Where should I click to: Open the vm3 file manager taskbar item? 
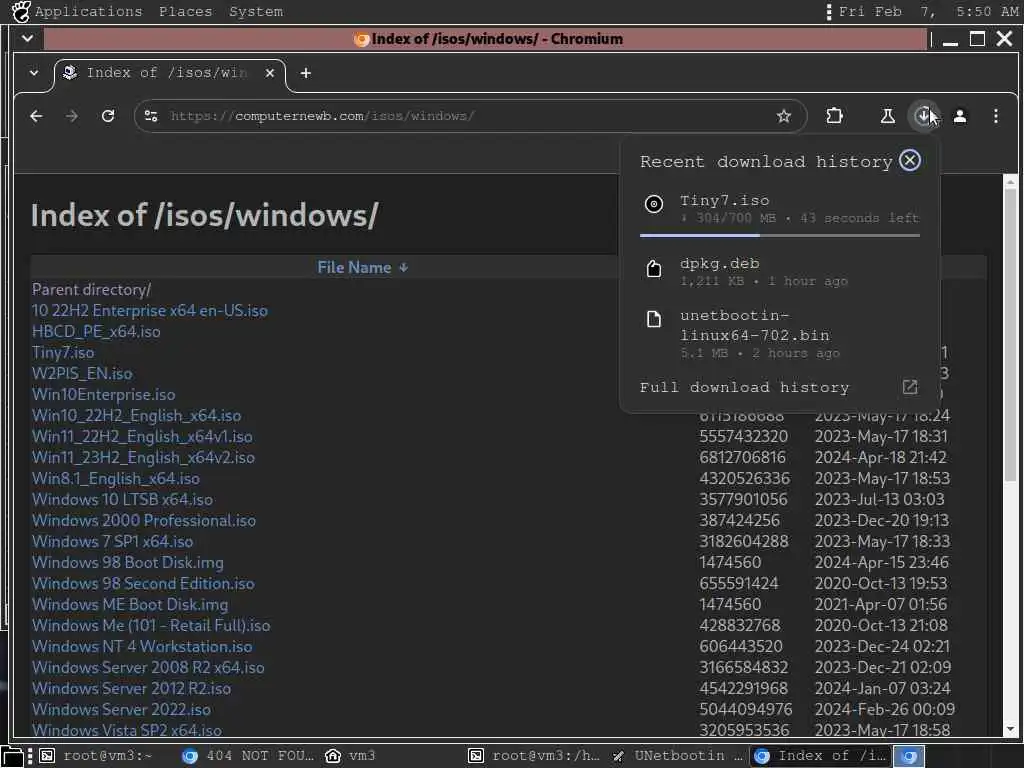pyautogui.click(x=351, y=756)
